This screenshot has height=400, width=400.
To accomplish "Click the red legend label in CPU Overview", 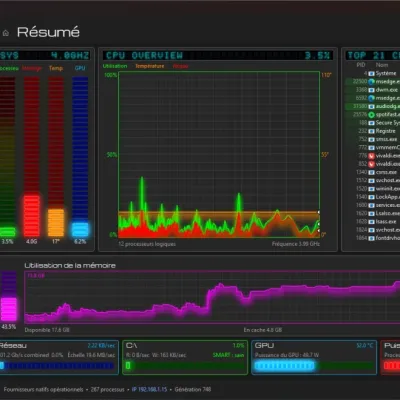I will [x=180, y=66].
